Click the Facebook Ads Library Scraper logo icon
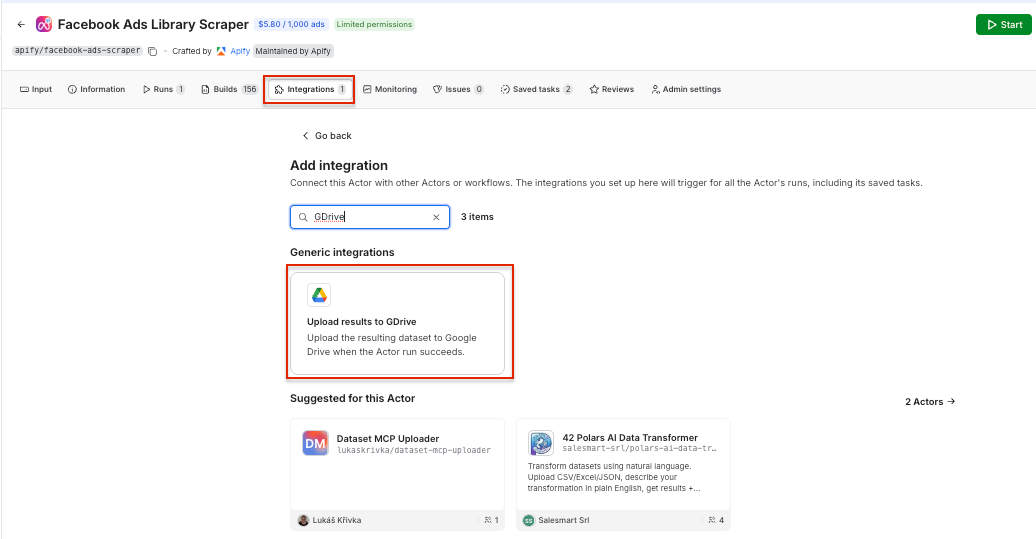 point(44,24)
